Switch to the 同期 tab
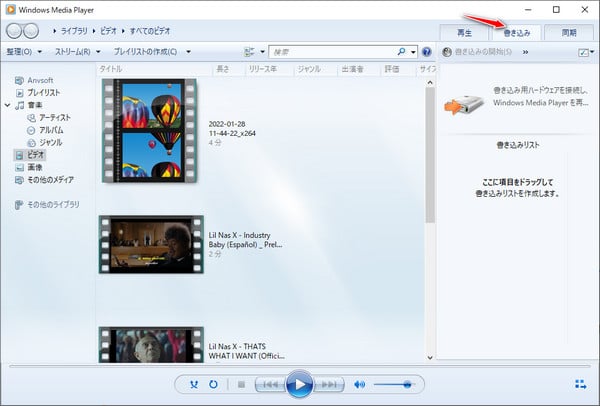Screen dimensions: 600x406 [x=569, y=33]
